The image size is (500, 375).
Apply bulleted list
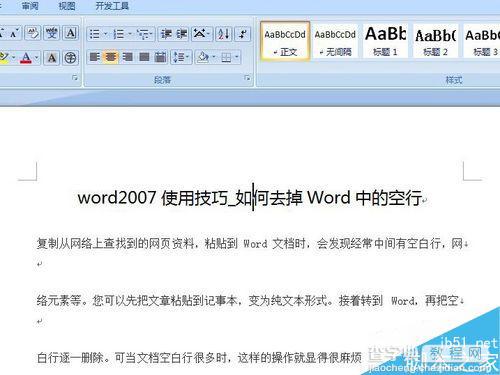click(95, 34)
